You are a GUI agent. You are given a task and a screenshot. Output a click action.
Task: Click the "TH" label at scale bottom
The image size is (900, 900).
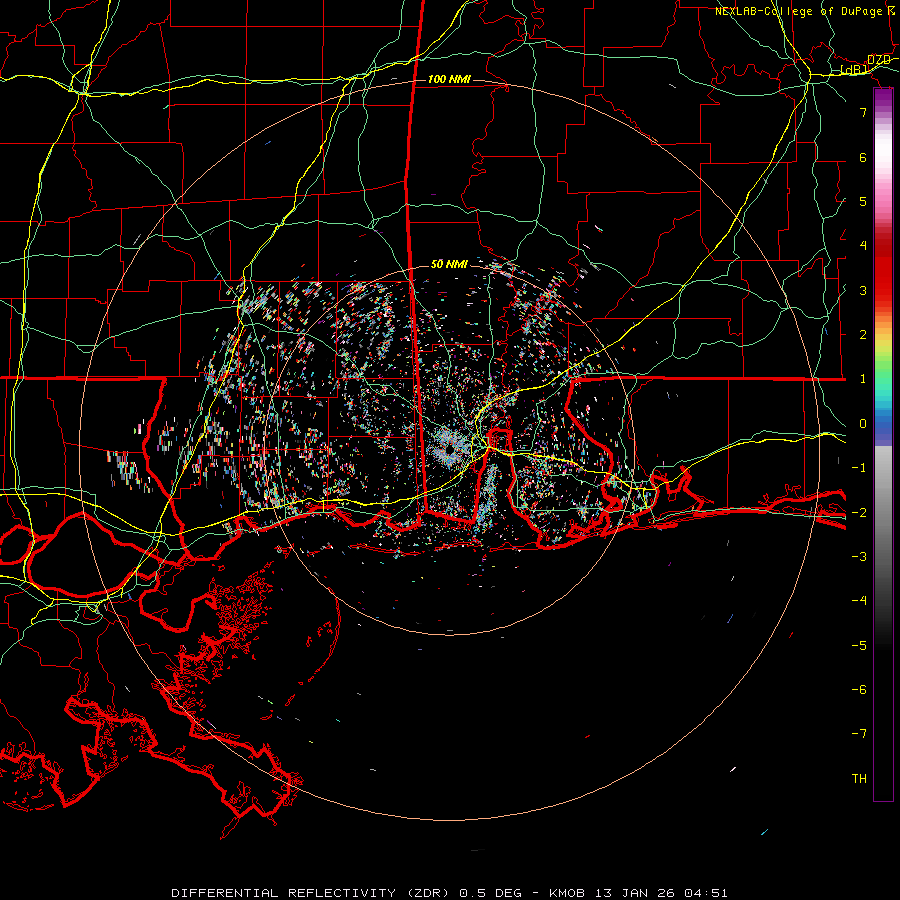tap(859, 779)
